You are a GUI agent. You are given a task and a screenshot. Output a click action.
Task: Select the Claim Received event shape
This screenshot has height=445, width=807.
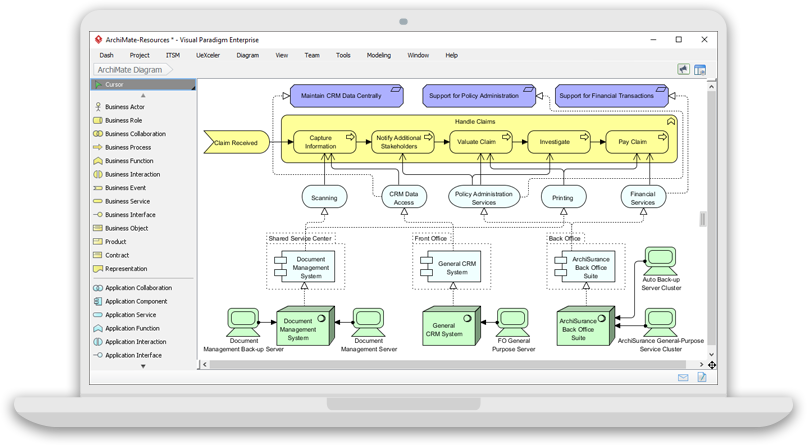[236, 143]
